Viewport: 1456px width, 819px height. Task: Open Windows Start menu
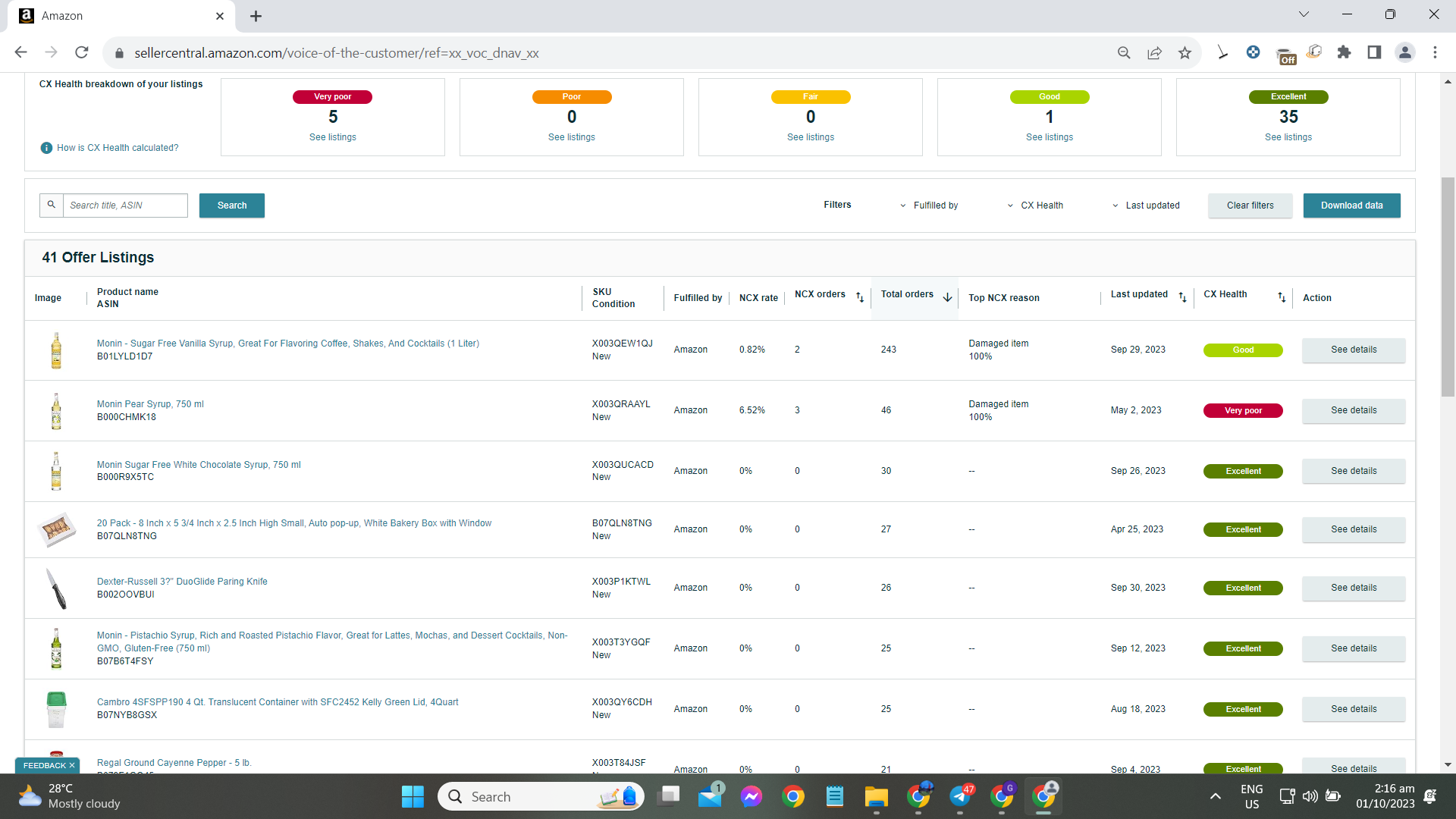tap(413, 797)
